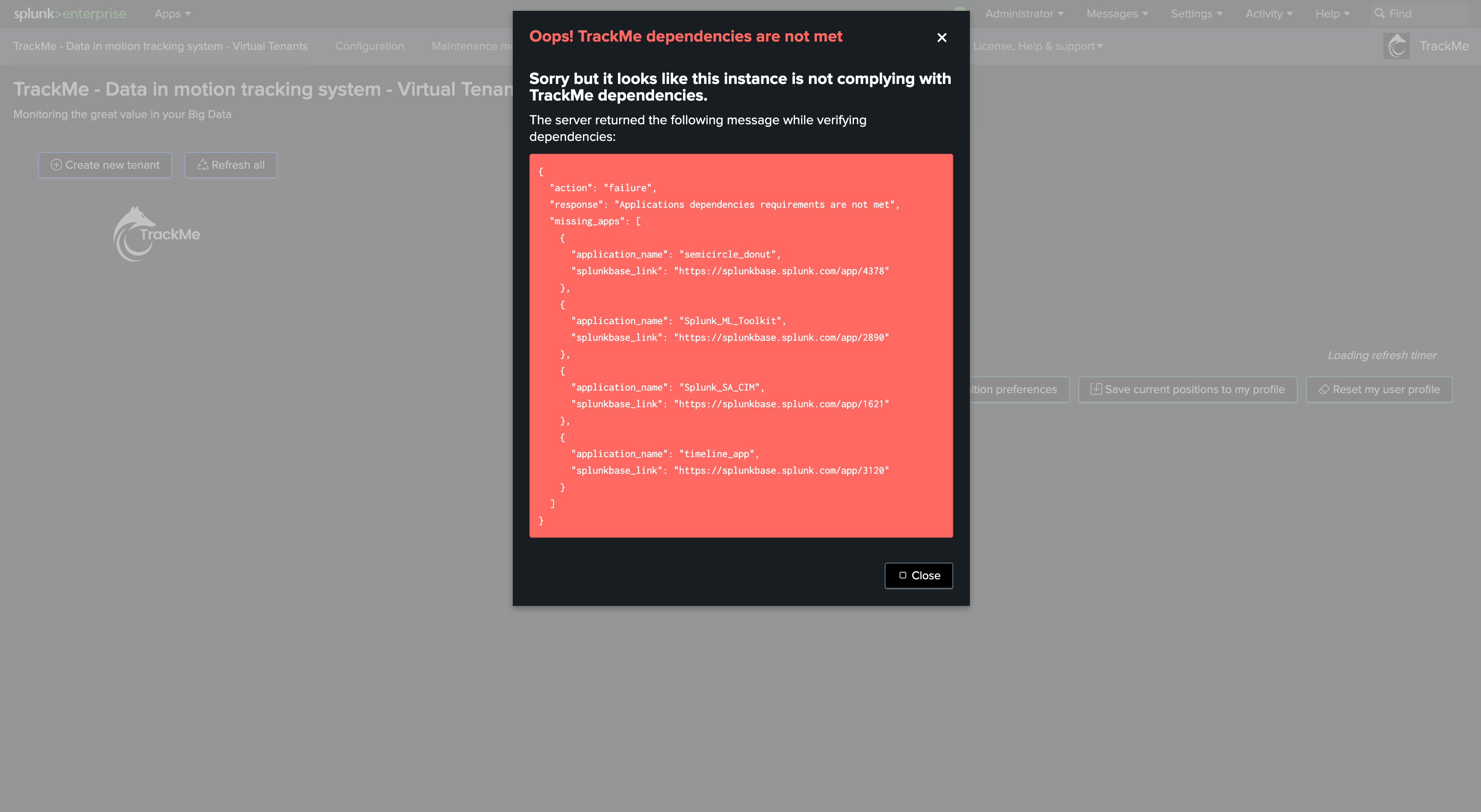
Task: Open the Administrator dropdown menu
Action: [x=1024, y=14]
